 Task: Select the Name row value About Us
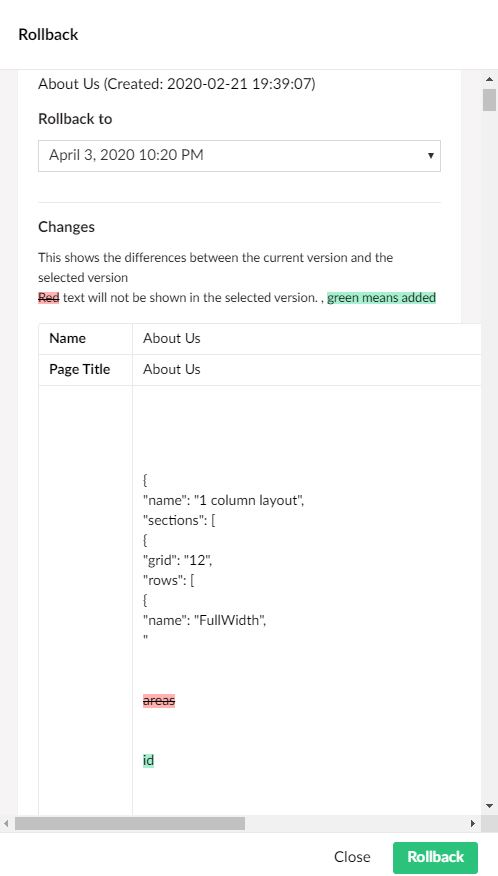coord(172,339)
